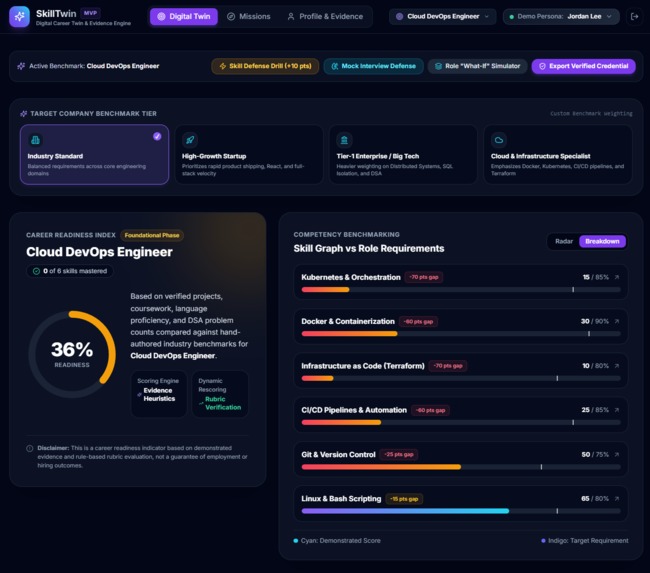The width and height of the screenshot is (650, 573).
Task: Click the Git & Version Control progress bar
Action: pyautogui.click(x=461, y=467)
